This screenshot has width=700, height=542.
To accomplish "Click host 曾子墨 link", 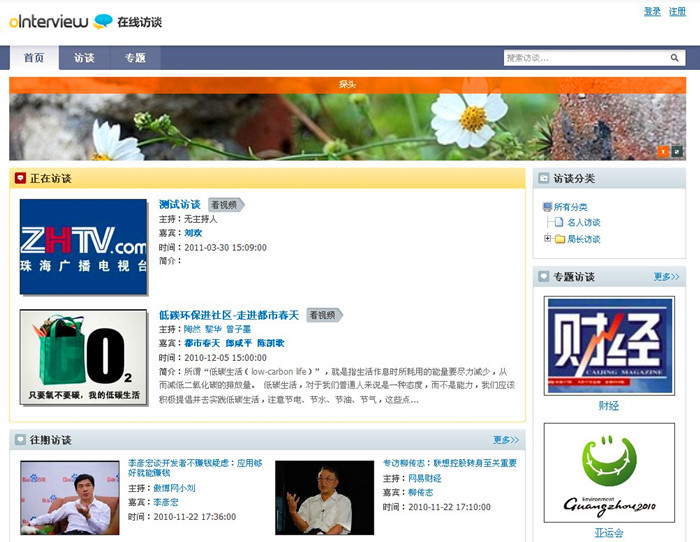I will point(238,329).
